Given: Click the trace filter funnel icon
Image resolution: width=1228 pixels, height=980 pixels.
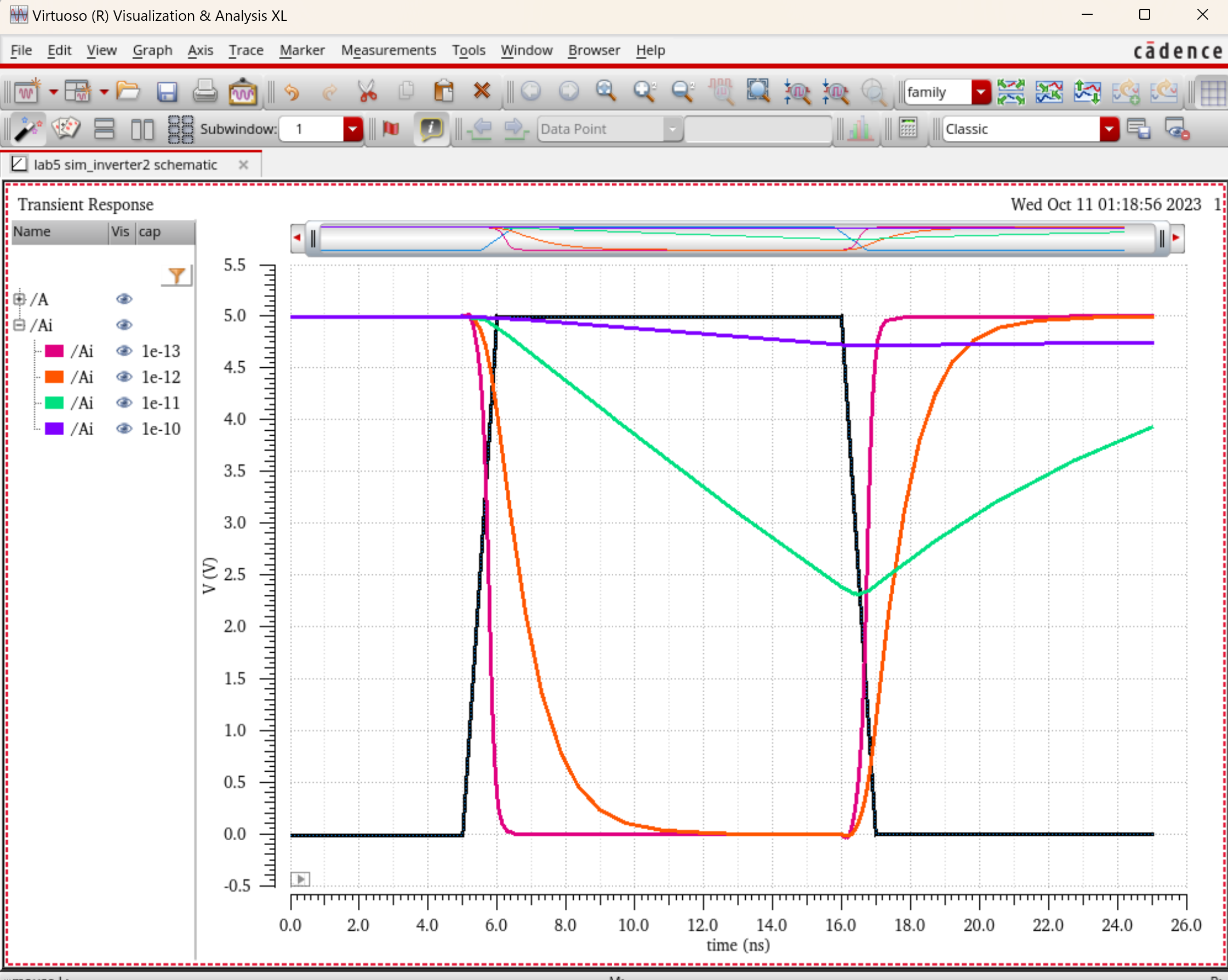Looking at the screenshot, I should click(x=176, y=276).
